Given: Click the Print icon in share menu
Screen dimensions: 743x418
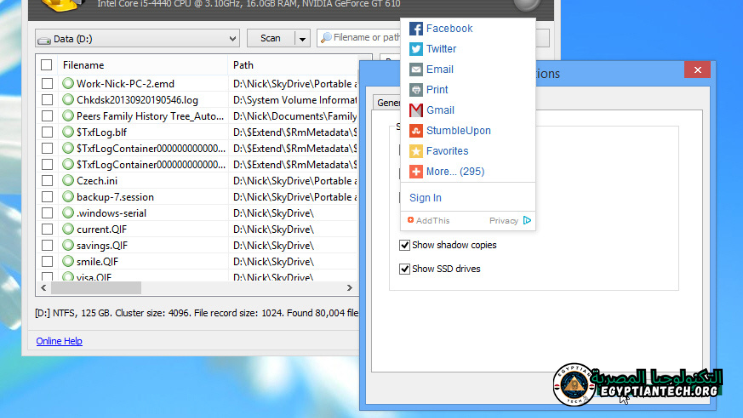Looking at the screenshot, I should [416, 90].
